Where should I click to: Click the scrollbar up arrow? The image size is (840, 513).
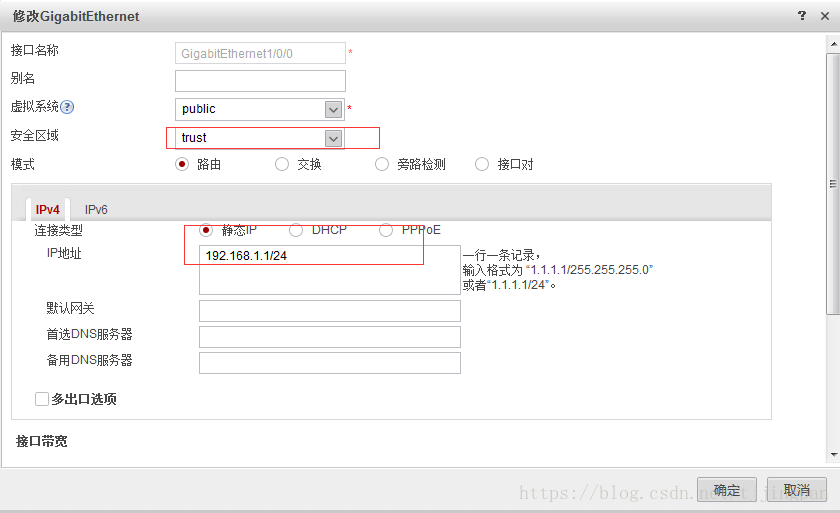[x=833, y=44]
